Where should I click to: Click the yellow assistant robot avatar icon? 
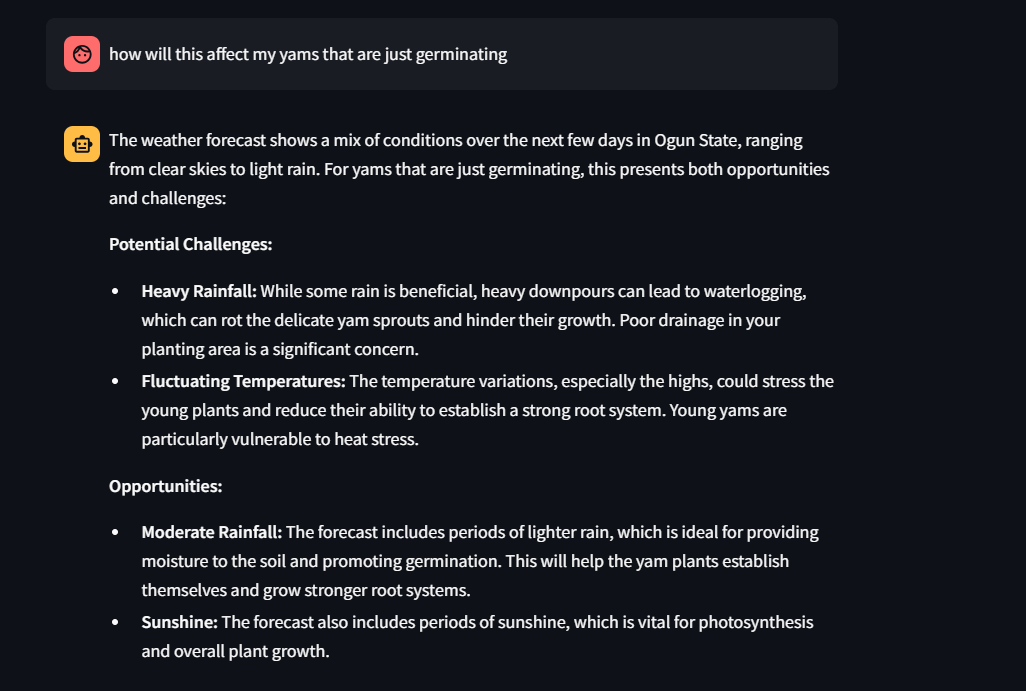82,144
